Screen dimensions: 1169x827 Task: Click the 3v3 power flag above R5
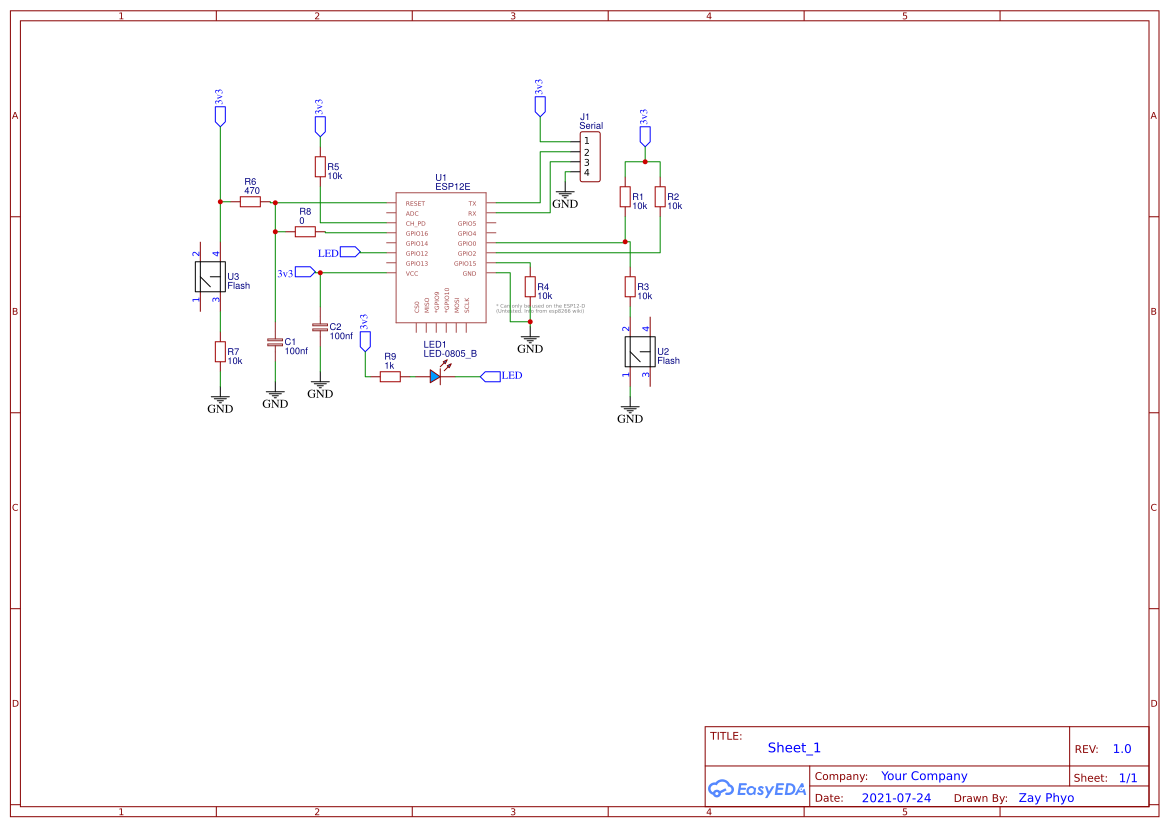pos(320,119)
